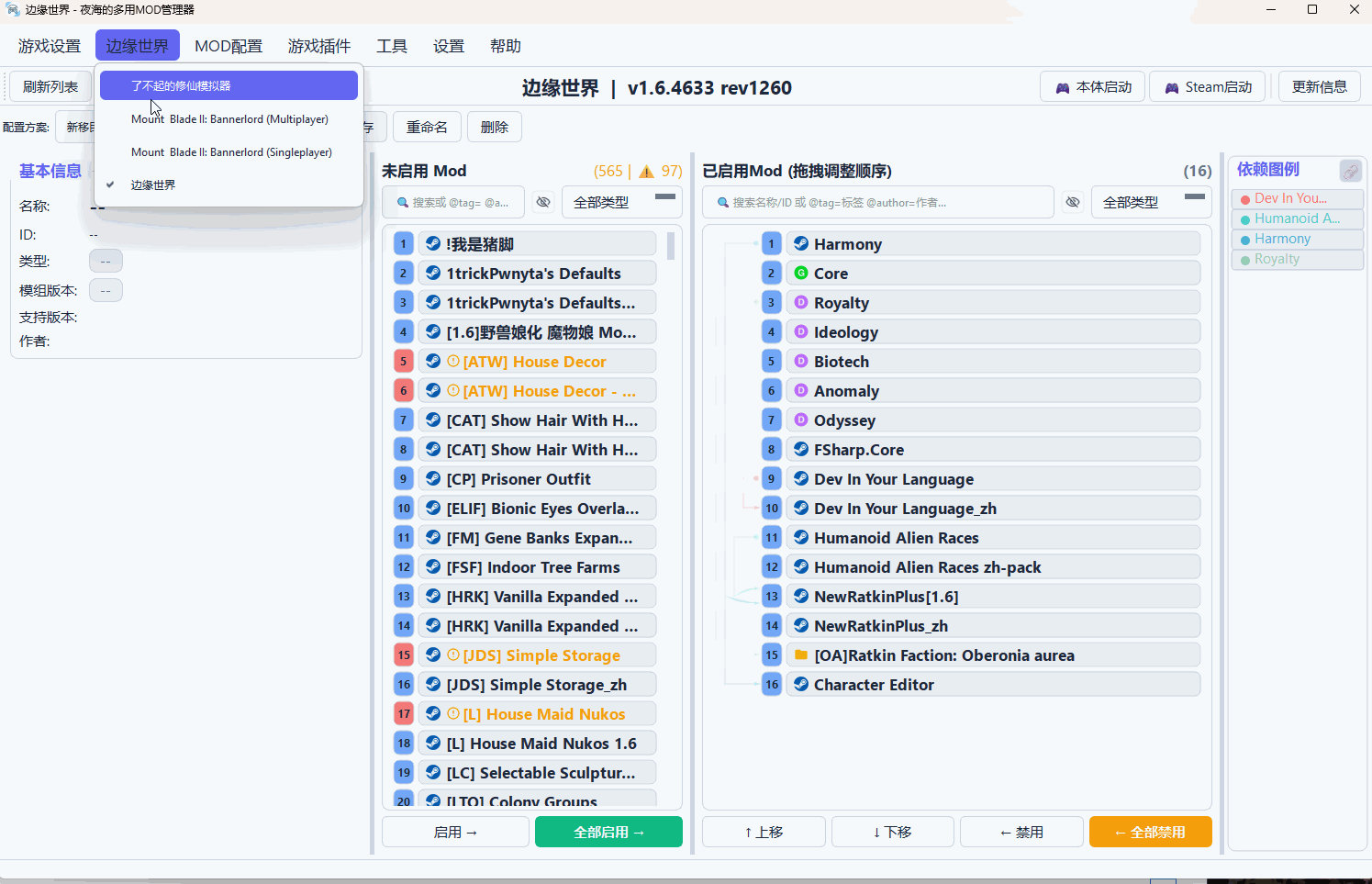Click the green Royalty legend item in 依赖图例
This screenshot has height=884, width=1372.
pyautogui.click(x=1297, y=259)
